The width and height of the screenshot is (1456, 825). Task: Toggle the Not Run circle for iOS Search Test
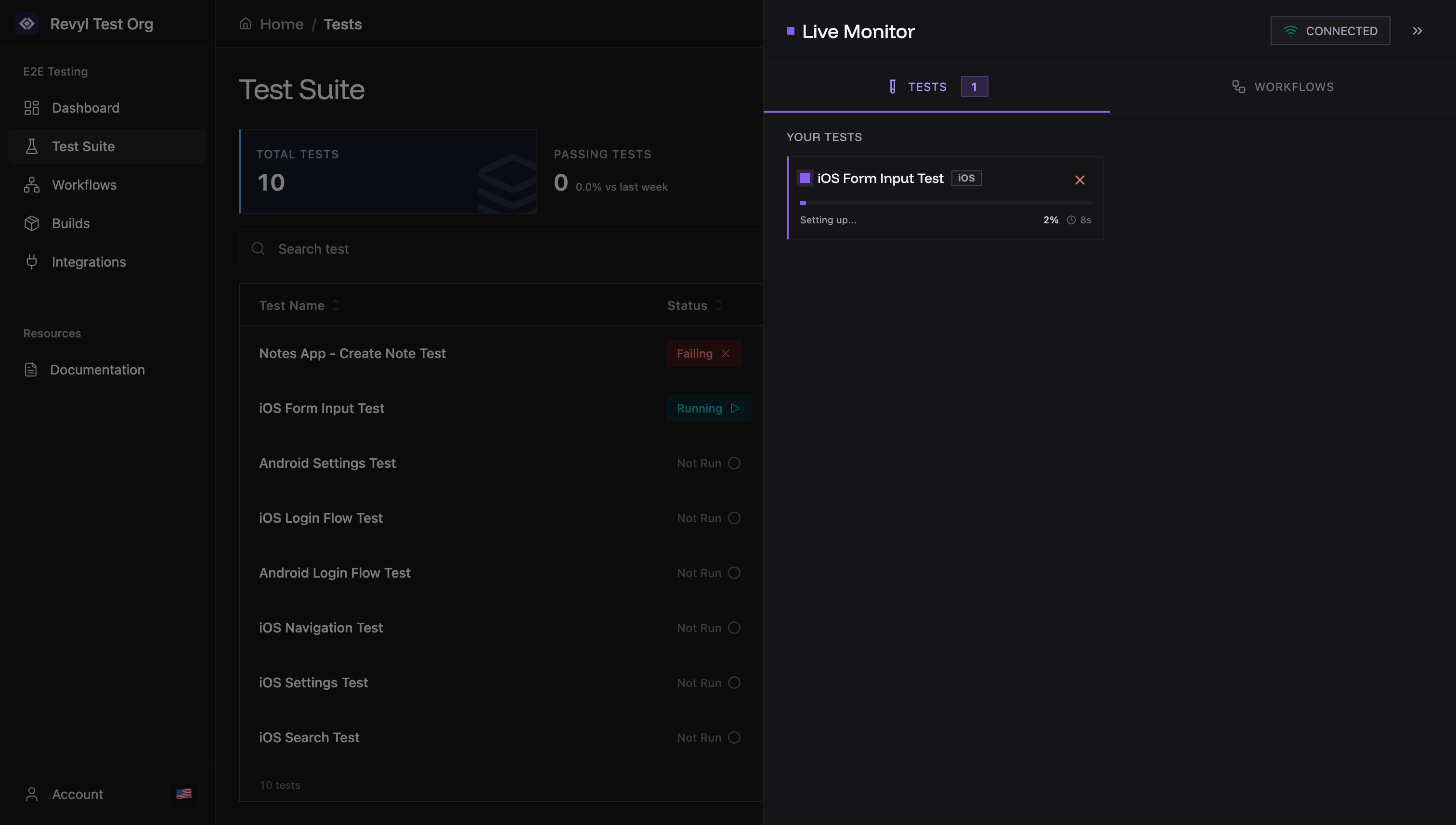[x=735, y=737]
